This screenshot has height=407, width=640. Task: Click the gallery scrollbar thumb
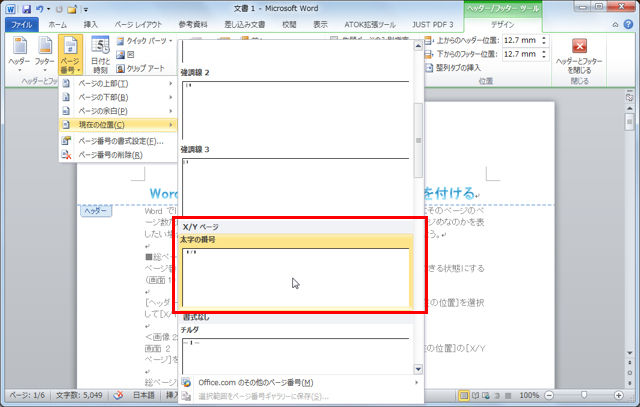click(x=418, y=140)
